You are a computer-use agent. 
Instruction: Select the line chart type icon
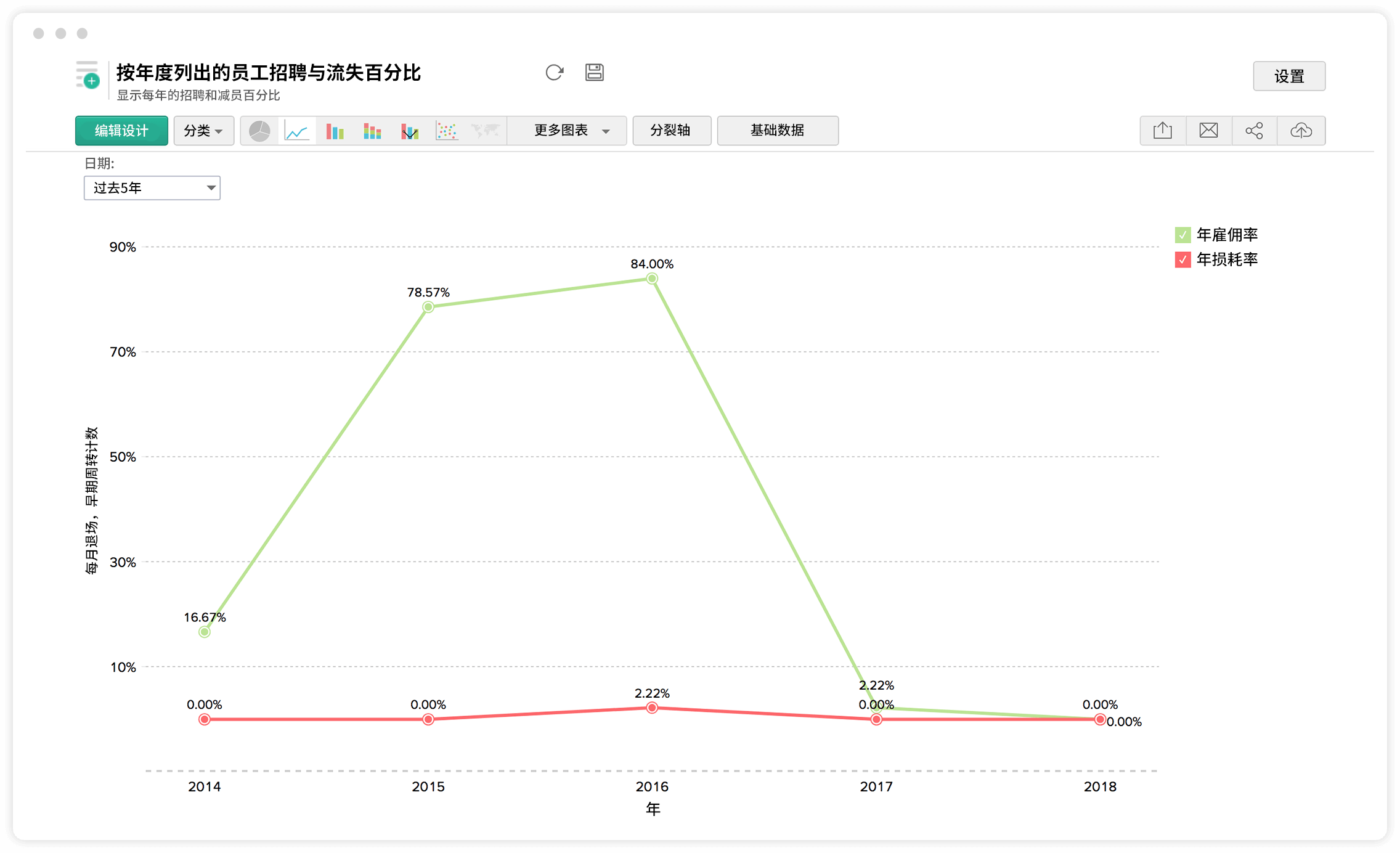point(297,131)
